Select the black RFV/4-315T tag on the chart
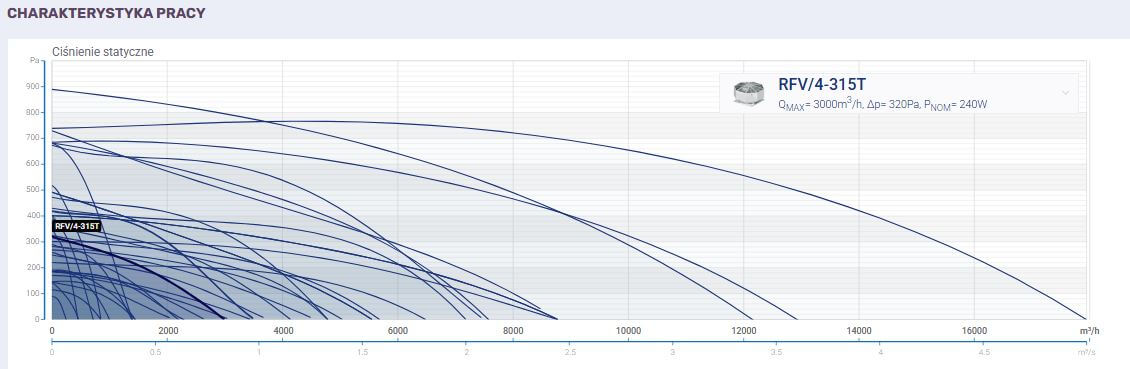 (x=77, y=226)
